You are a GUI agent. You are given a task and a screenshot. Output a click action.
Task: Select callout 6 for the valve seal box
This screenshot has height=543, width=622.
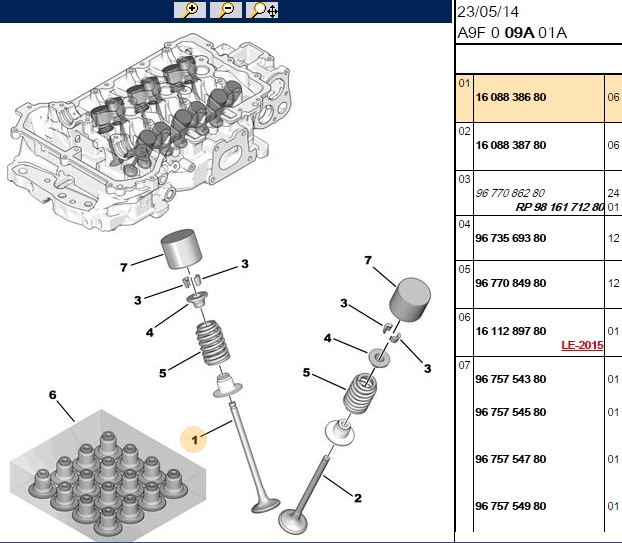(52, 395)
